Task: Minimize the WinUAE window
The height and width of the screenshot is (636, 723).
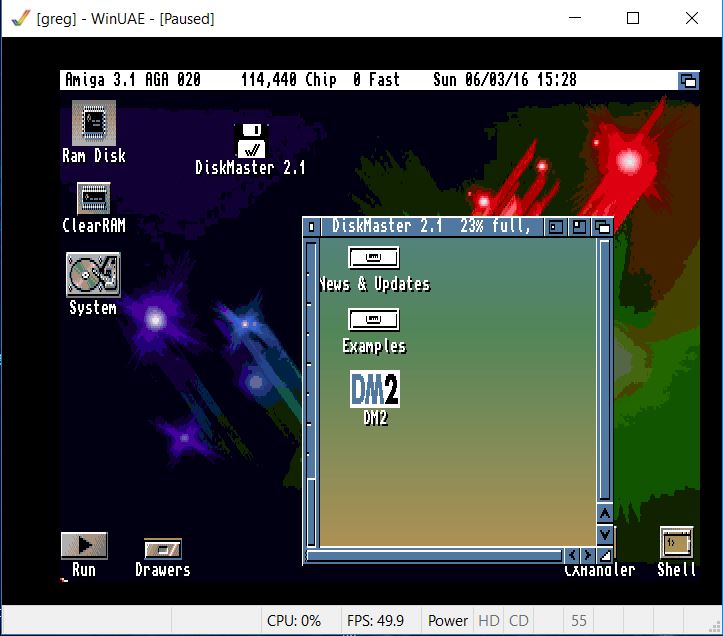Action: (575, 18)
